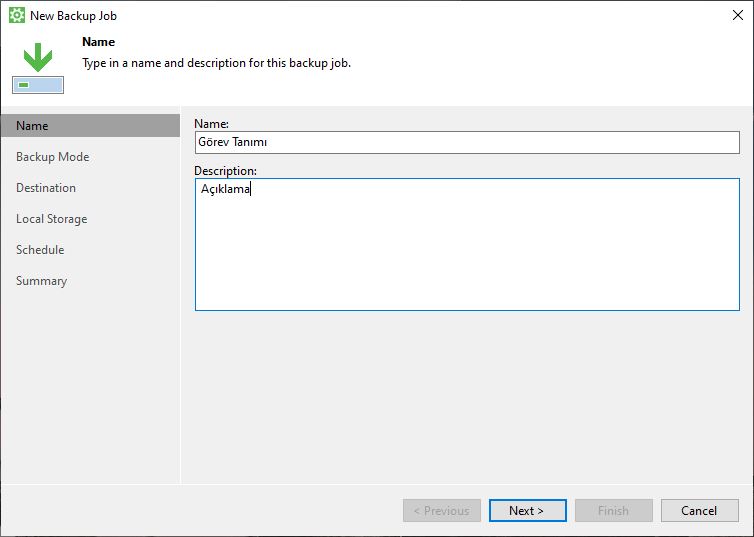Image resolution: width=754 pixels, height=537 pixels.
Task: Click the New Backup Job title text
Action: point(74,16)
